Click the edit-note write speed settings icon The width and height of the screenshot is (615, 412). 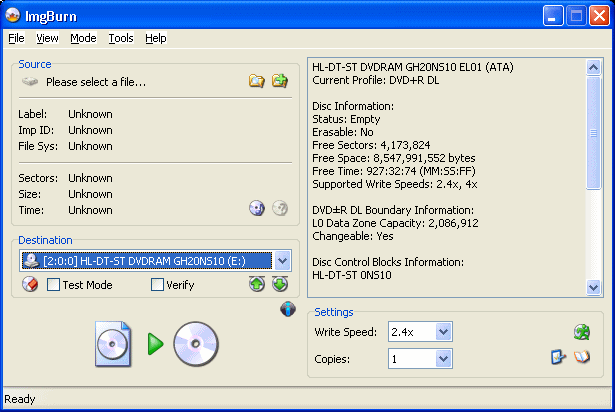pos(558,357)
